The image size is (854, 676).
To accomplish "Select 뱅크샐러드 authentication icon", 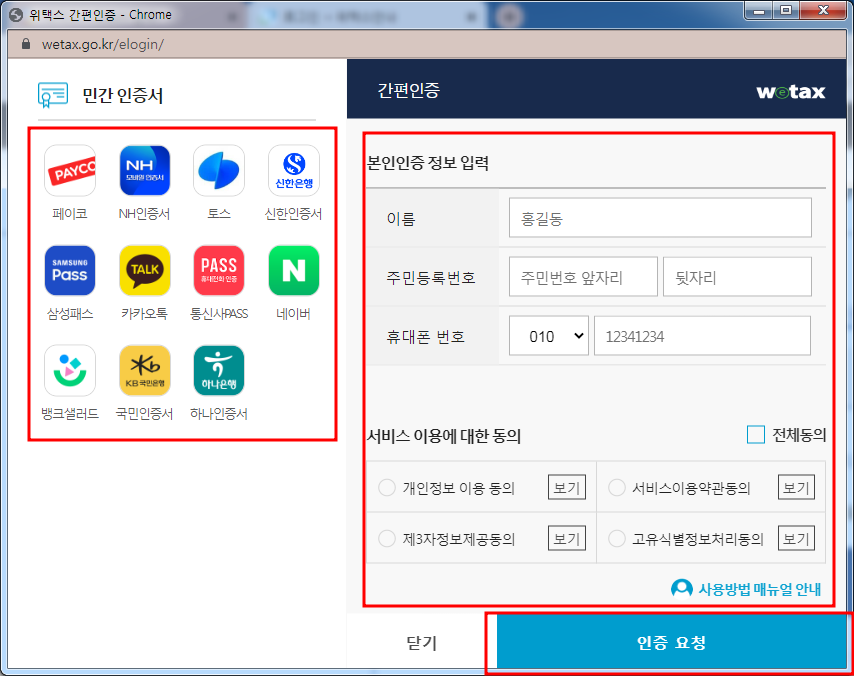I will (69, 369).
